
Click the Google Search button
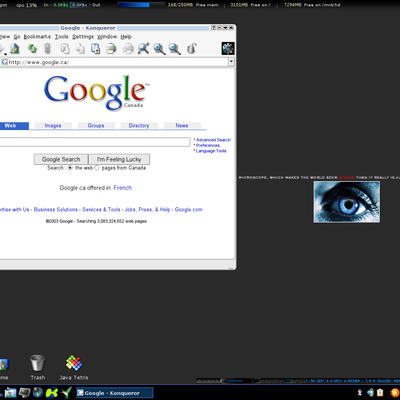pyautogui.click(x=61, y=159)
